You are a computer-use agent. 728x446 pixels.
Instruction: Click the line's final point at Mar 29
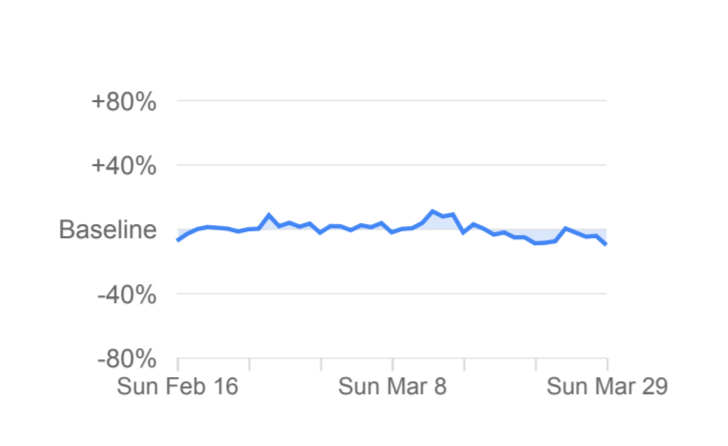click(606, 244)
